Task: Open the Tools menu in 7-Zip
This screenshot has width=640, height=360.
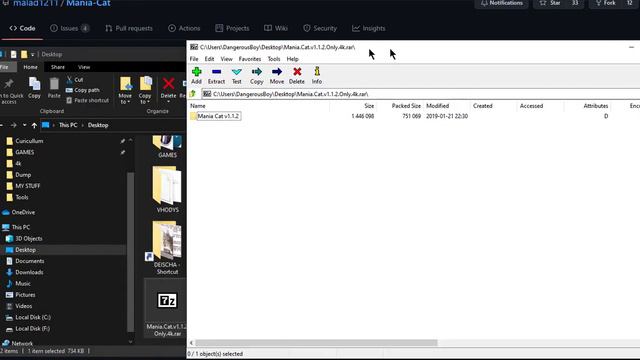Action: (274, 59)
